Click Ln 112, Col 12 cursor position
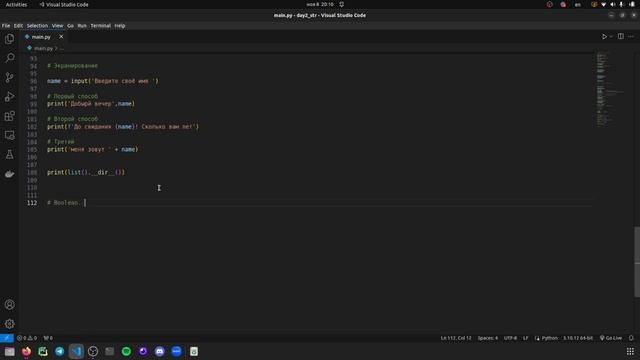 click(456, 338)
